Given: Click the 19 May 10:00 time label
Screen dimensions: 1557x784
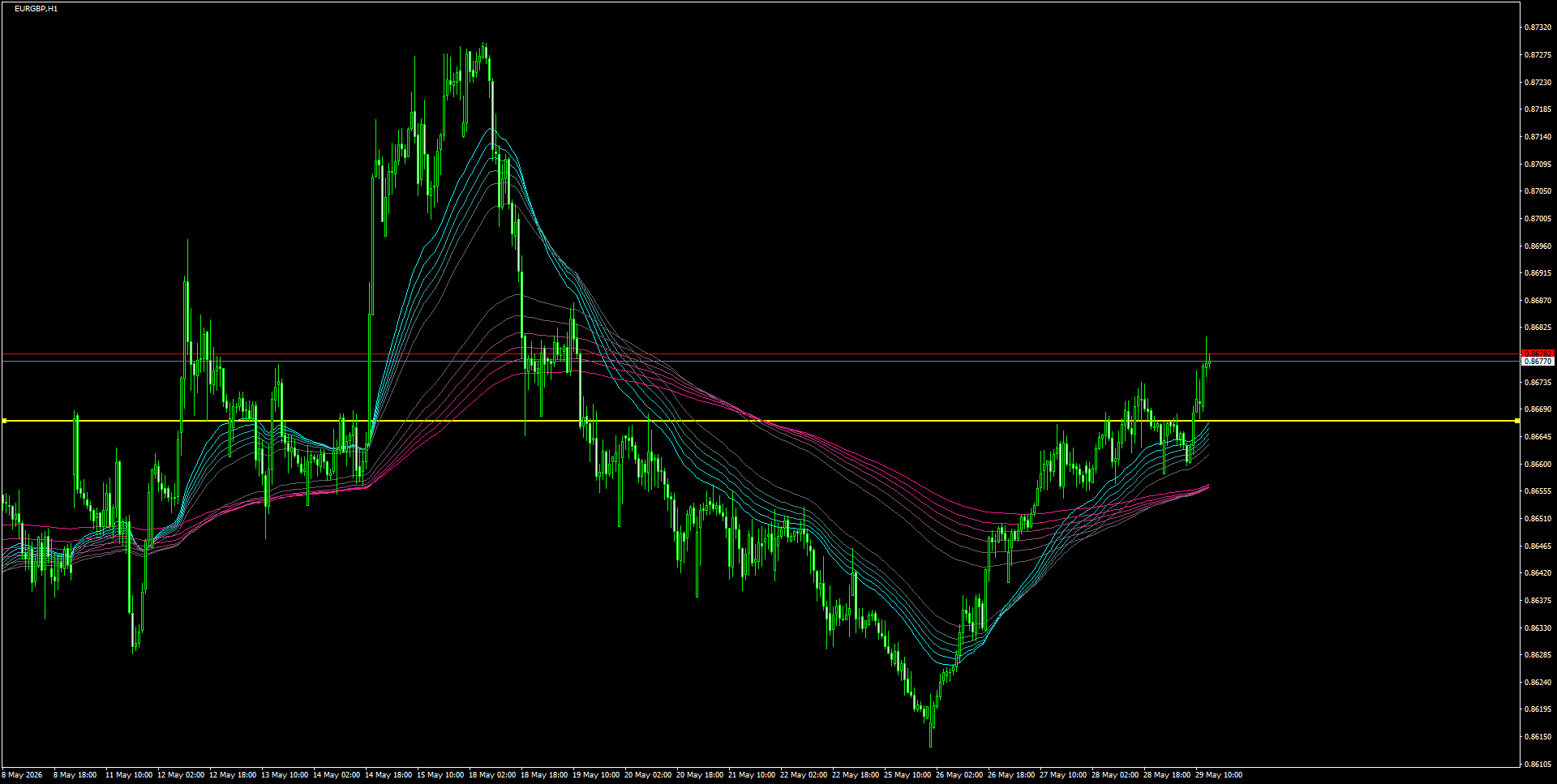Looking at the screenshot, I should 596,775.
